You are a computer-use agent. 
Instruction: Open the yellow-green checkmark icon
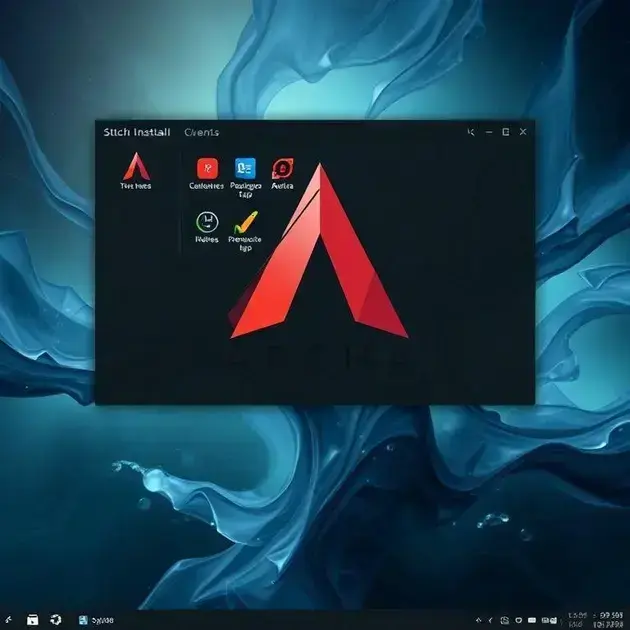pos(245,222)
